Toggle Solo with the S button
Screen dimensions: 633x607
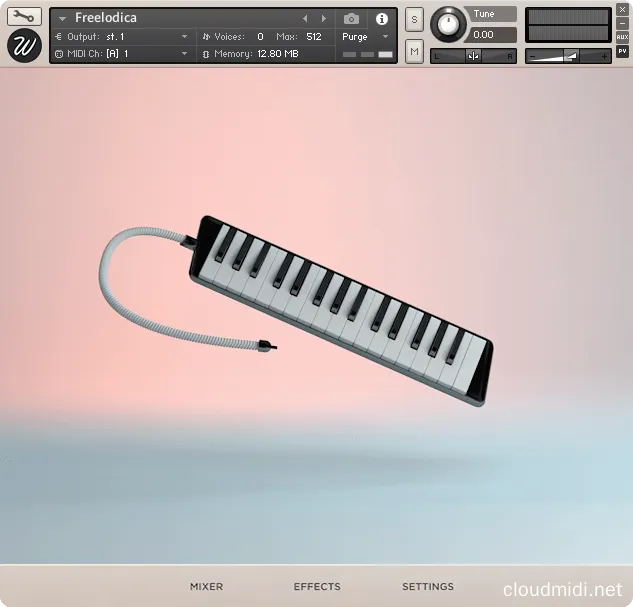(x=414, y=21)
